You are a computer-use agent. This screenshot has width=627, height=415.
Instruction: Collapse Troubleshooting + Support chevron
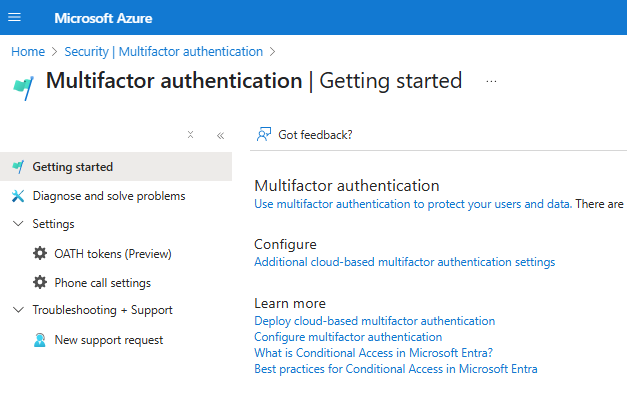tap(18, 310)
